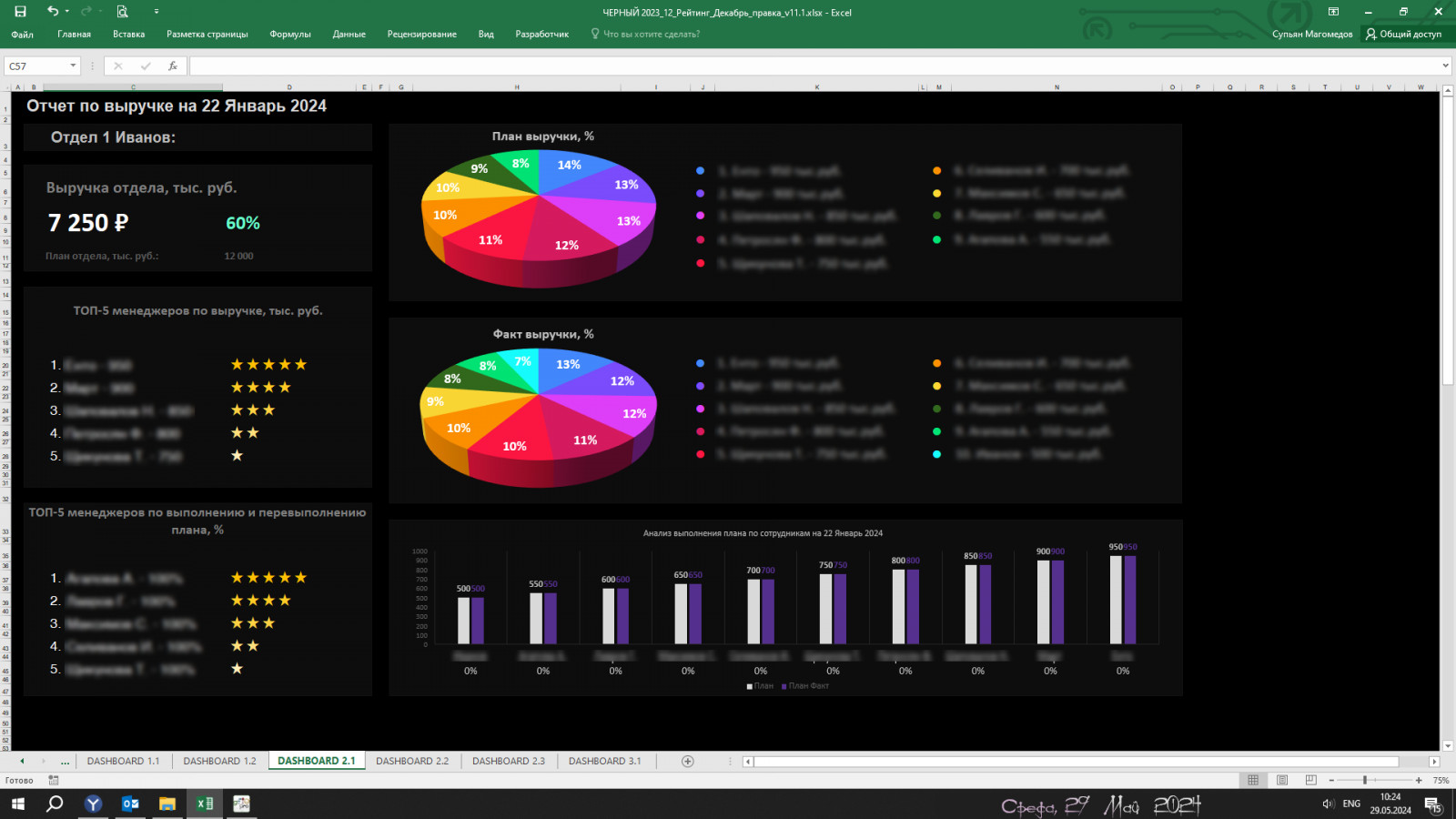Select the DASHBOARD 3.1 sheet tab
The height and width of the screenshot is (819, 1456).
click(605, 761)
